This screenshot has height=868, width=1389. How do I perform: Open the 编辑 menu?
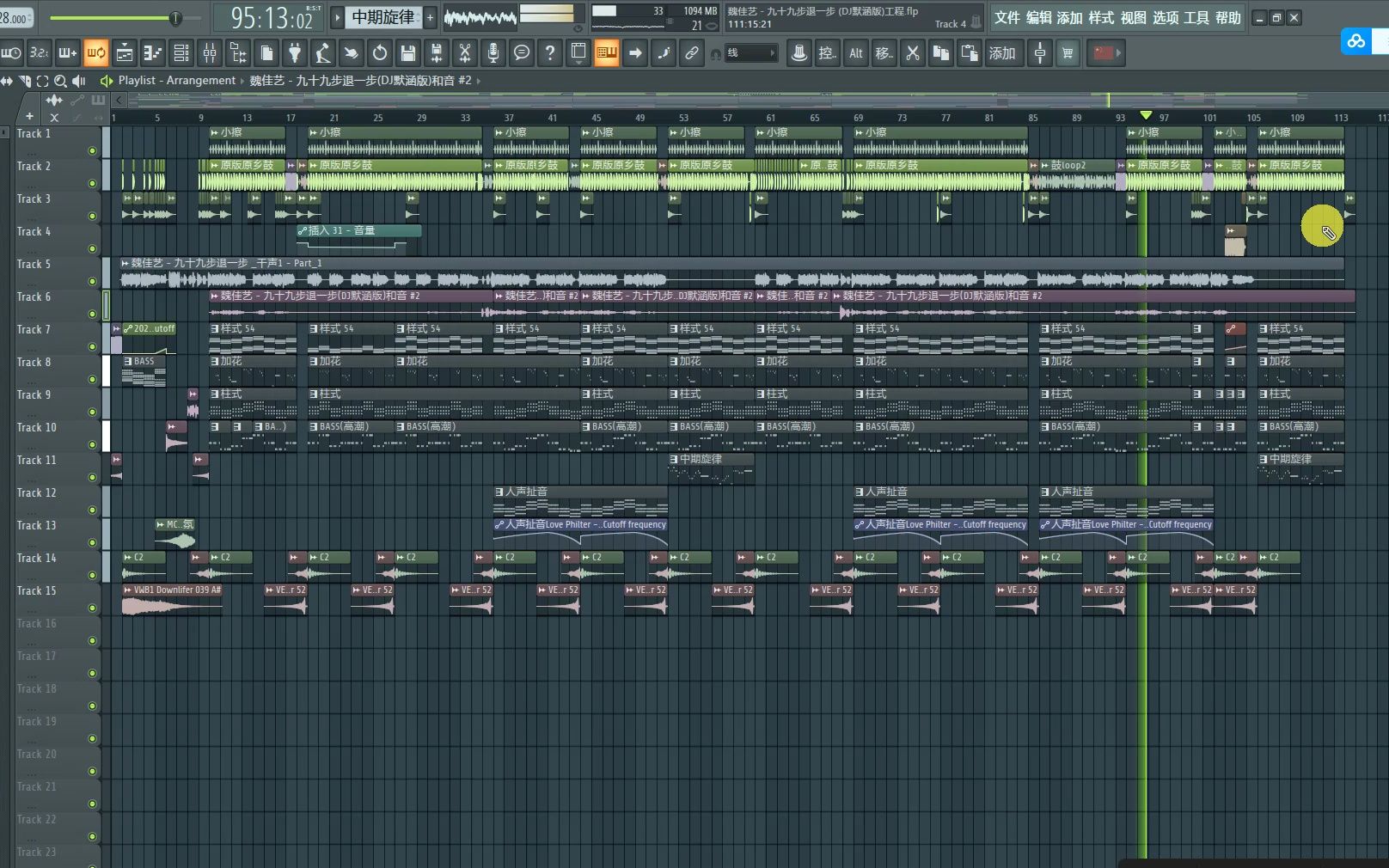[1038, 17]
